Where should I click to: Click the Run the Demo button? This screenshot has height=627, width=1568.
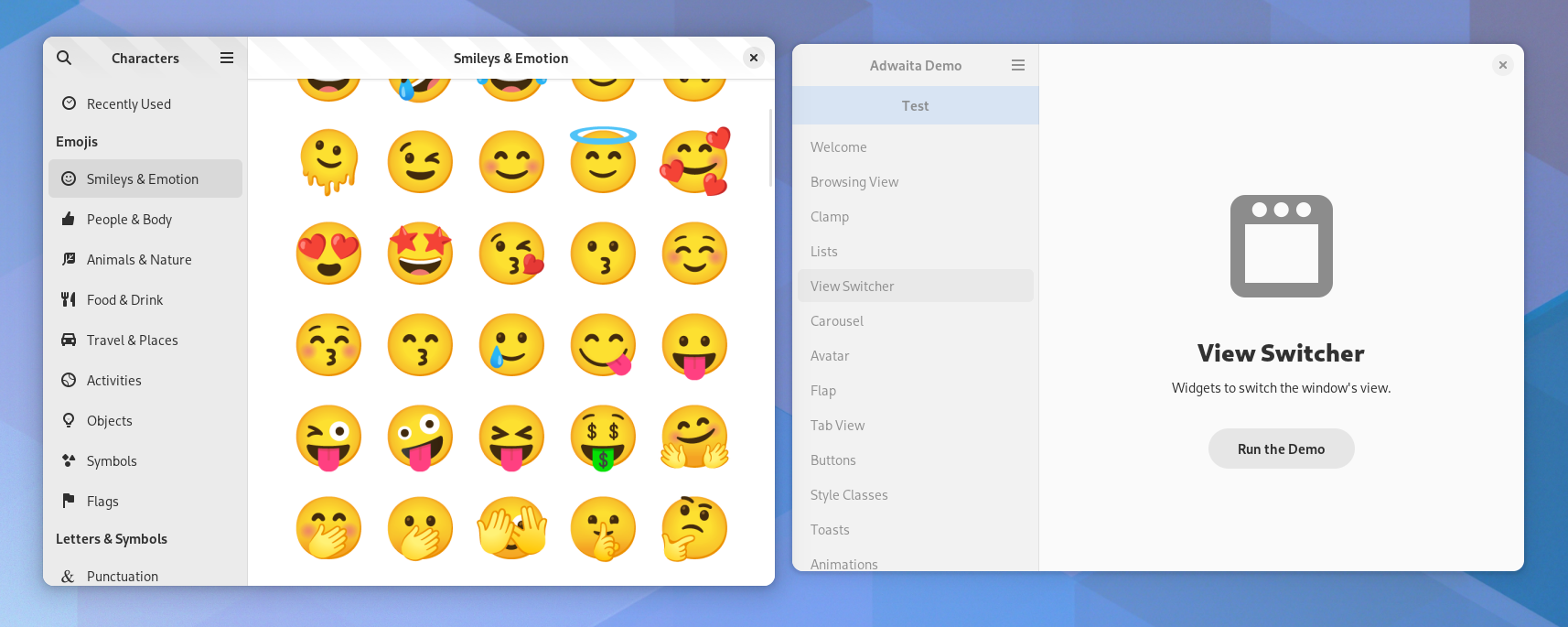point(1281,449)
